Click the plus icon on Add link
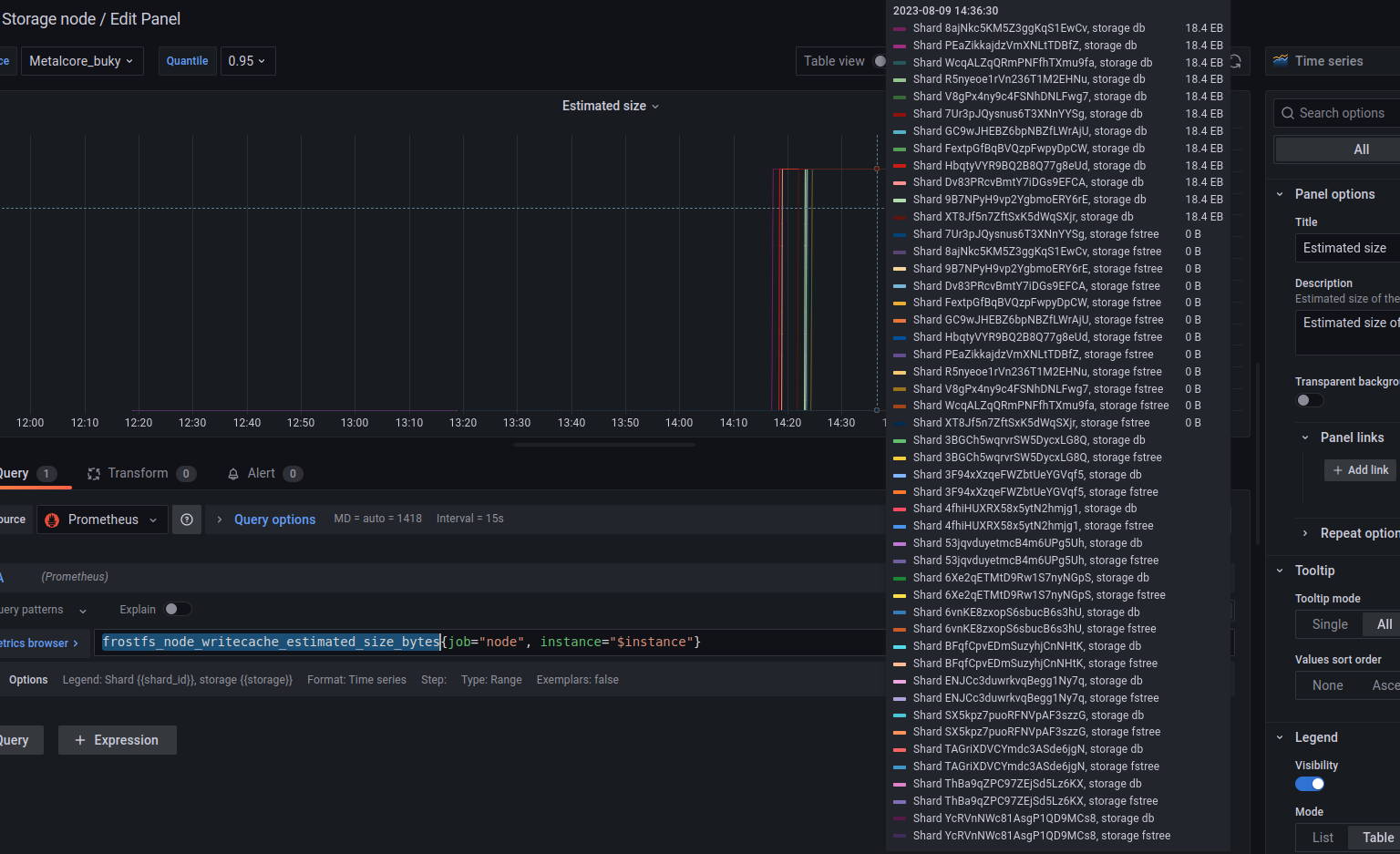Screen dimensions: 1400x854 click(x=1338, y=470)
